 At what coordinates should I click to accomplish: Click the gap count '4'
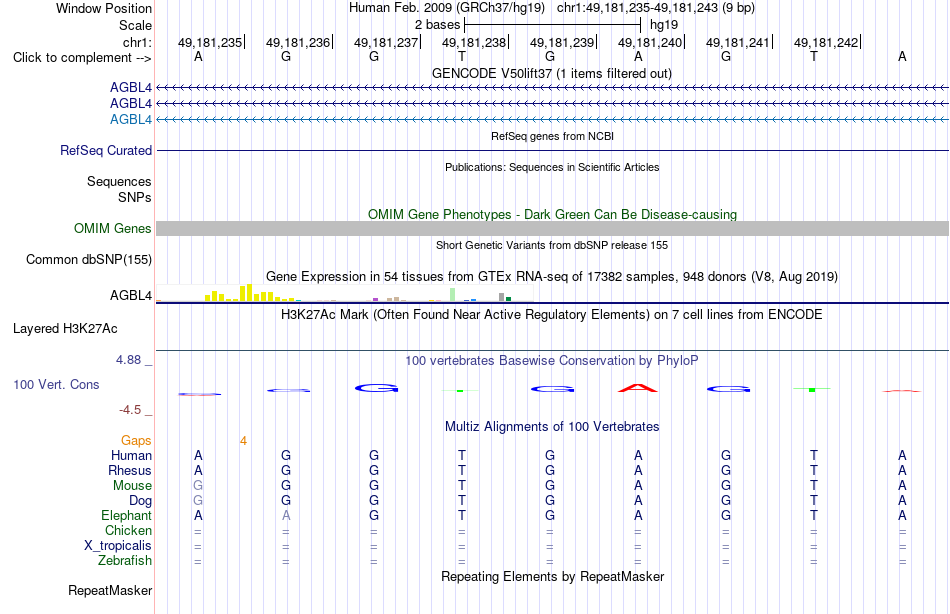[243, 441]
